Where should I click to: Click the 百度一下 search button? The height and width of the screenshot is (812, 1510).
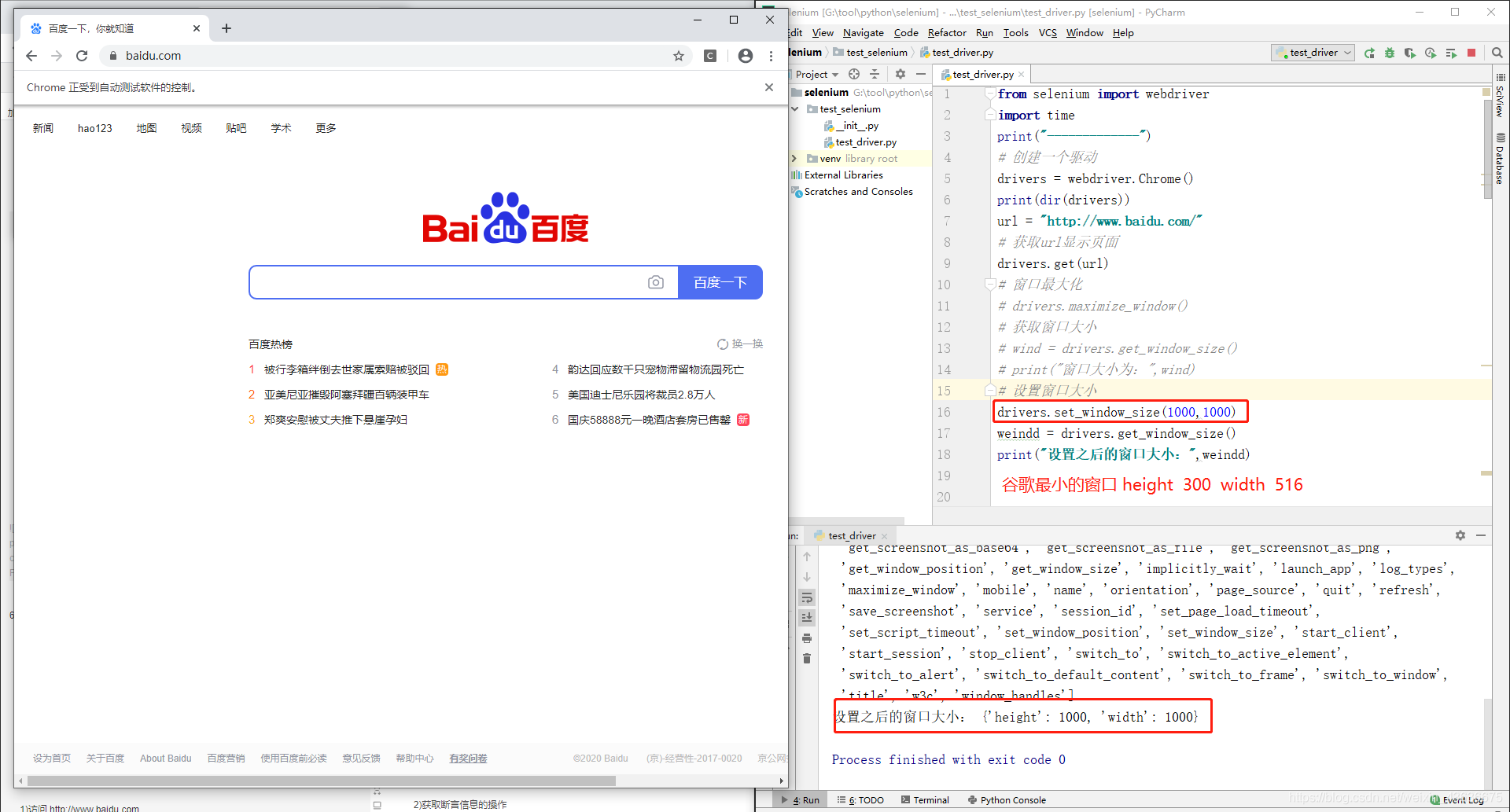coord(720,282)
